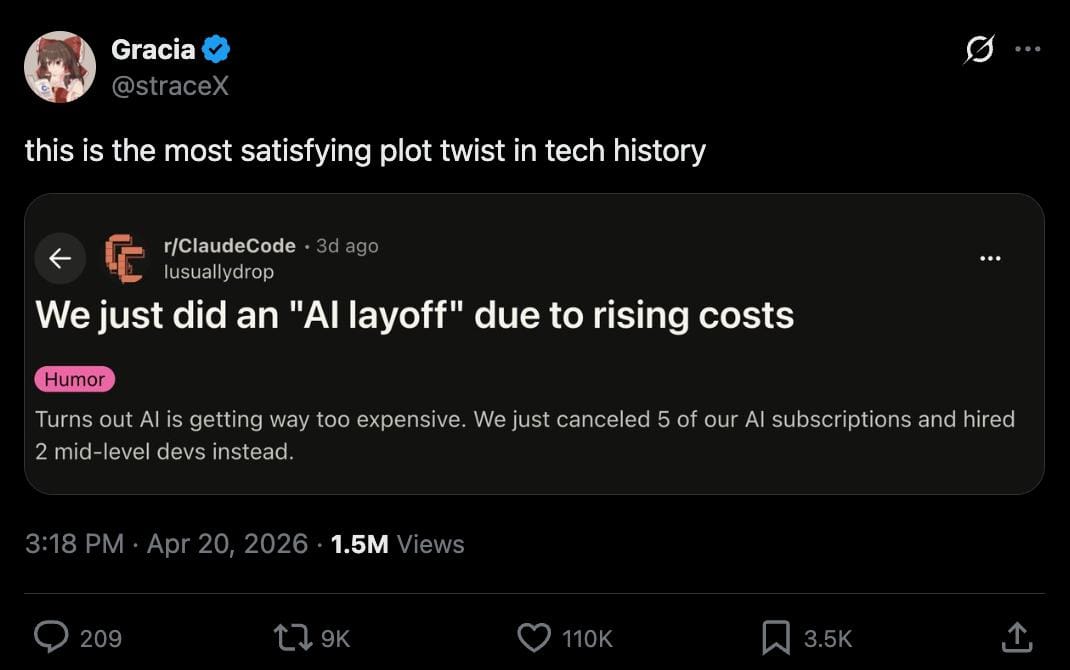The image size is (1070, 670).
Task: Click the blue verified badge
Action: point(217,49)
